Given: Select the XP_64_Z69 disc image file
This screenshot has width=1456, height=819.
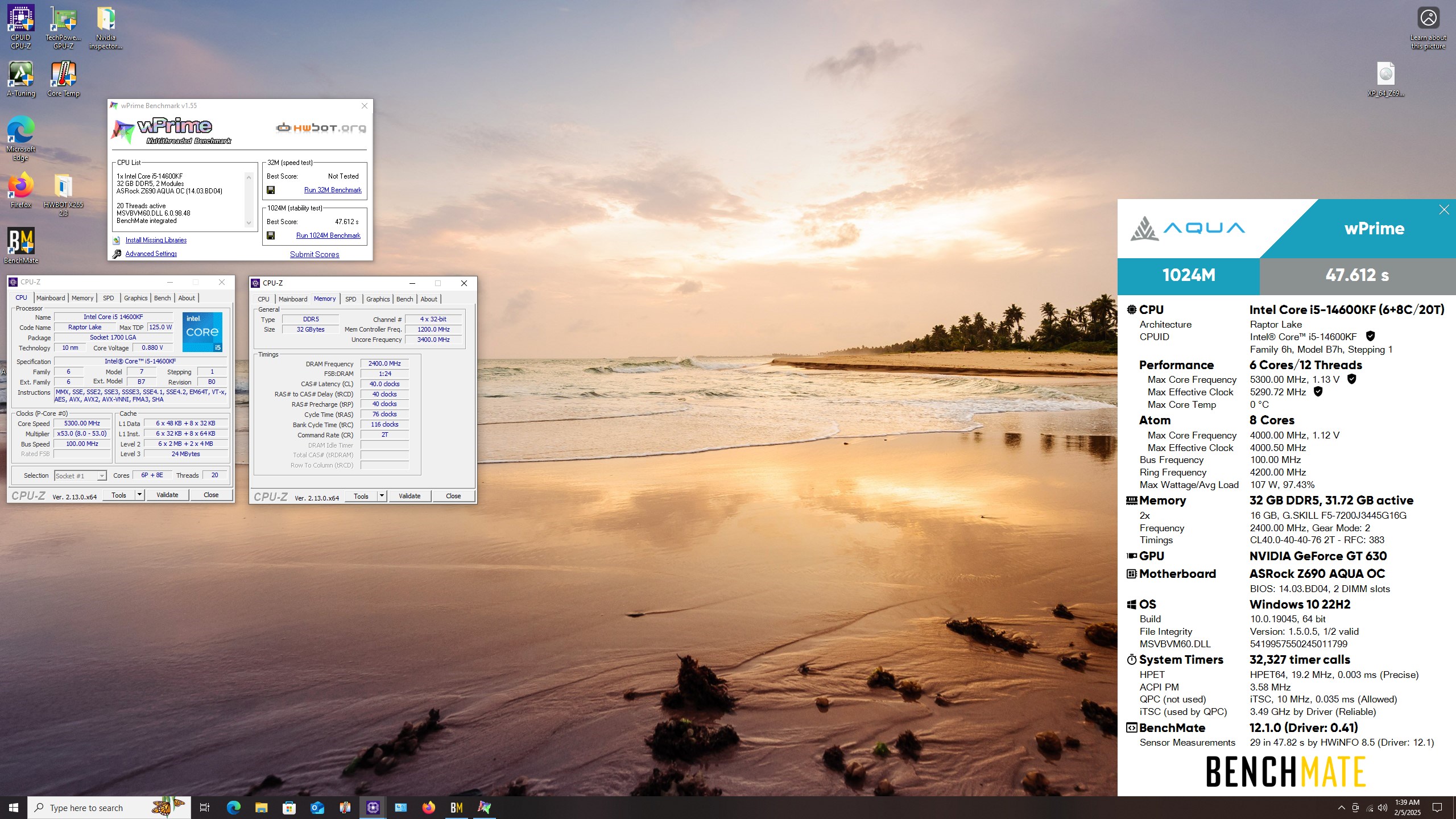Looking at the screenshot, I should tap(1385, 80).
